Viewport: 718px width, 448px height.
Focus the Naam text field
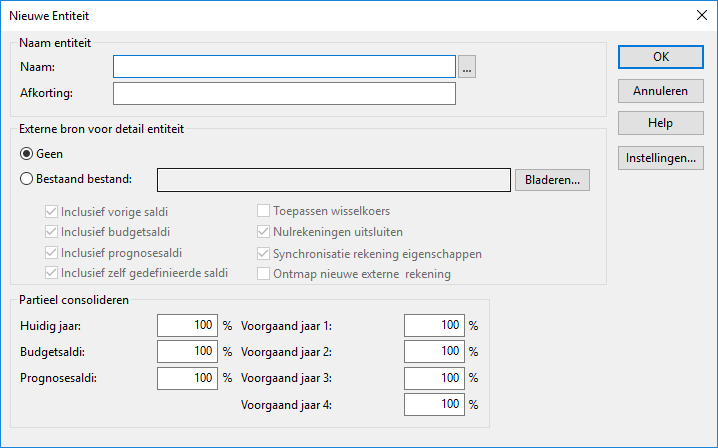[x=284, y=67]
